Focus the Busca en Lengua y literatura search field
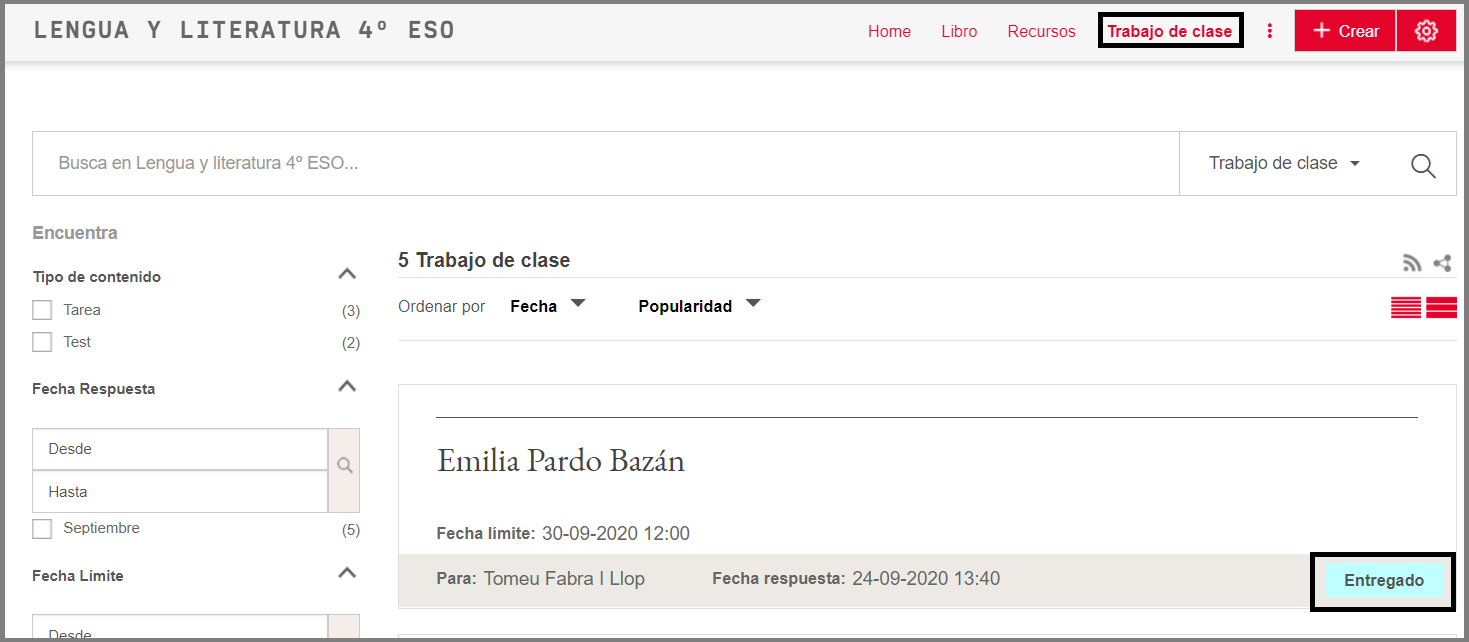The image size is (1469, 642). click(x=606, y=163)
